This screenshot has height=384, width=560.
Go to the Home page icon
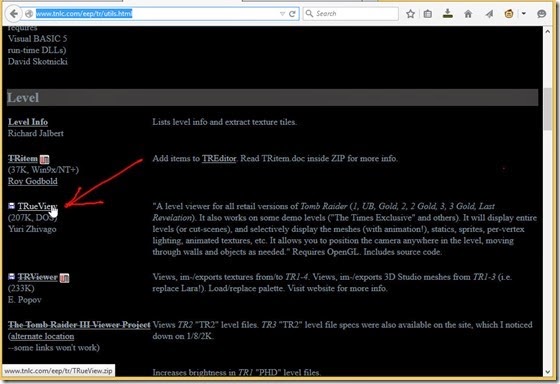[x=468, y=14]
